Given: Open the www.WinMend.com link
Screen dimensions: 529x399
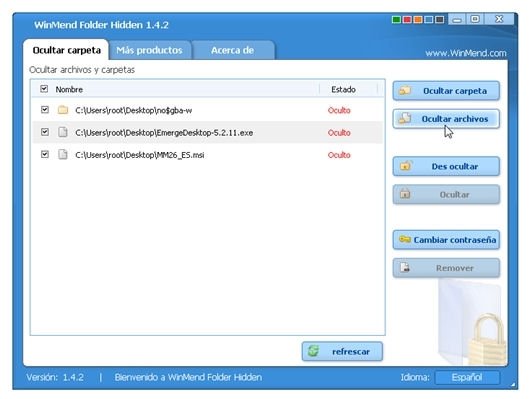Looking at the screenshot, I should 466,53.
